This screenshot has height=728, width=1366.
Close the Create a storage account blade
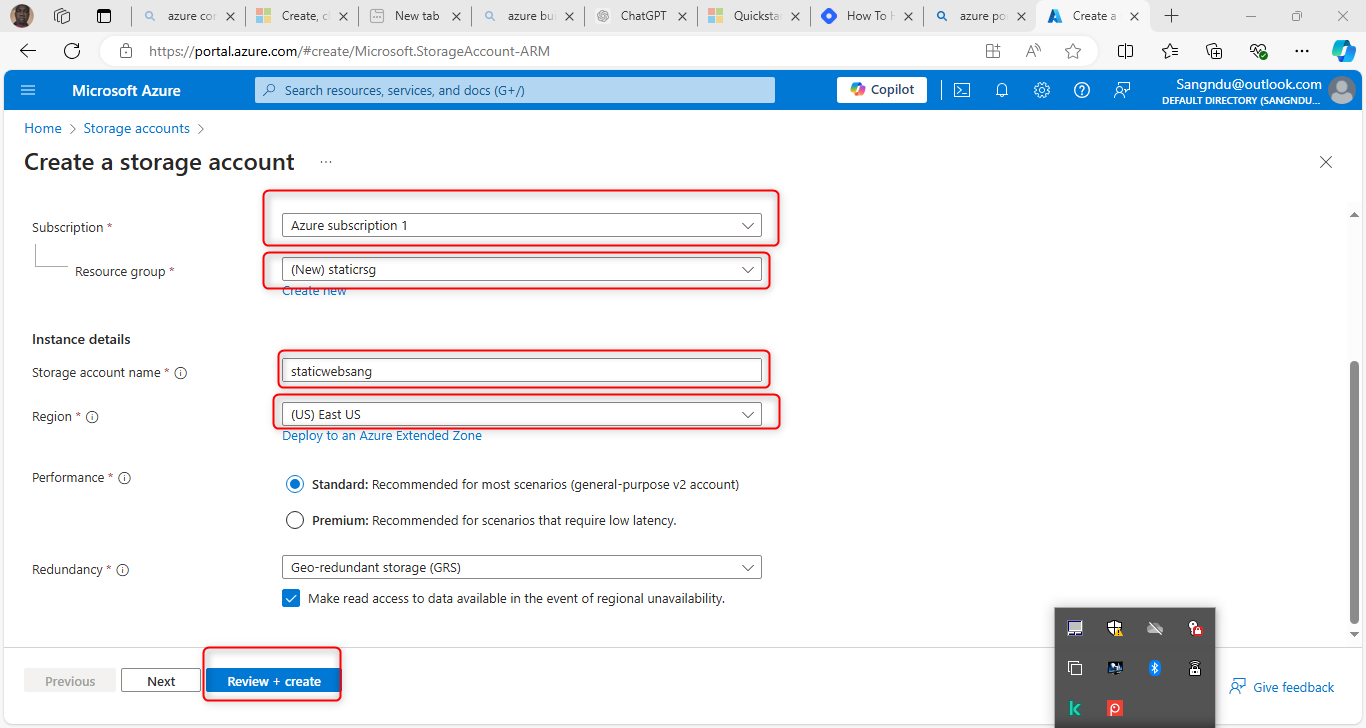coord(1326,162)
